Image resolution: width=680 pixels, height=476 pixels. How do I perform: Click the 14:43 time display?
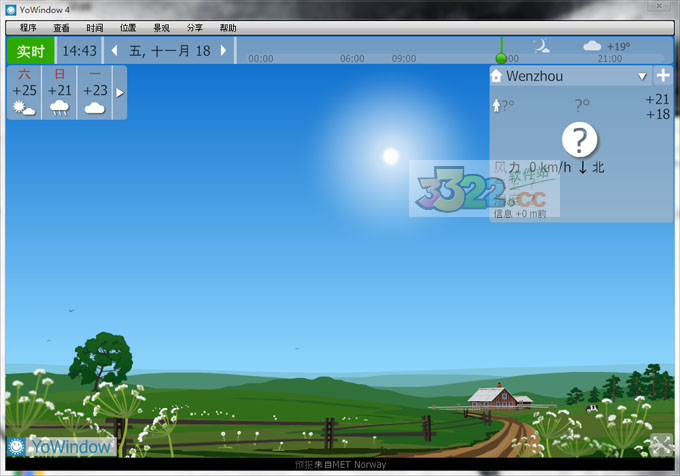tap(79, 51)
